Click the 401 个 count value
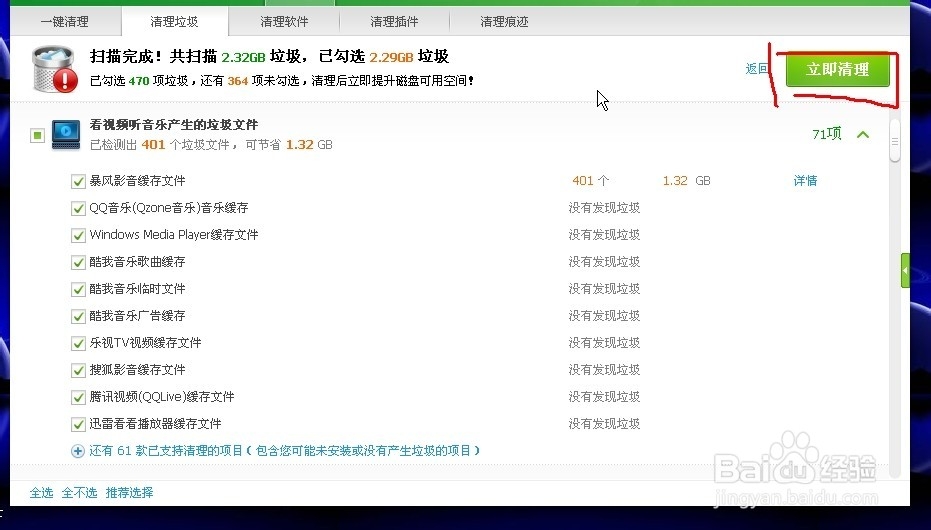 coord(591,180)
